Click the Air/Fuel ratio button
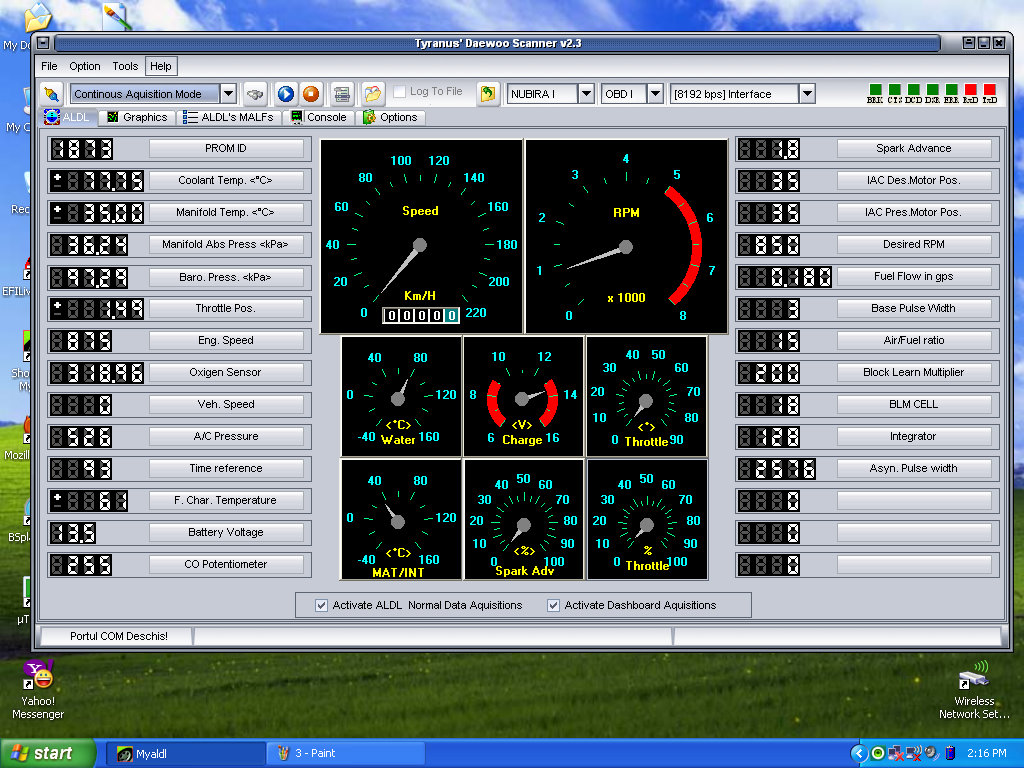Image resolution: width=1024 pixels, height=768 pixels. (x=914, y=340)
